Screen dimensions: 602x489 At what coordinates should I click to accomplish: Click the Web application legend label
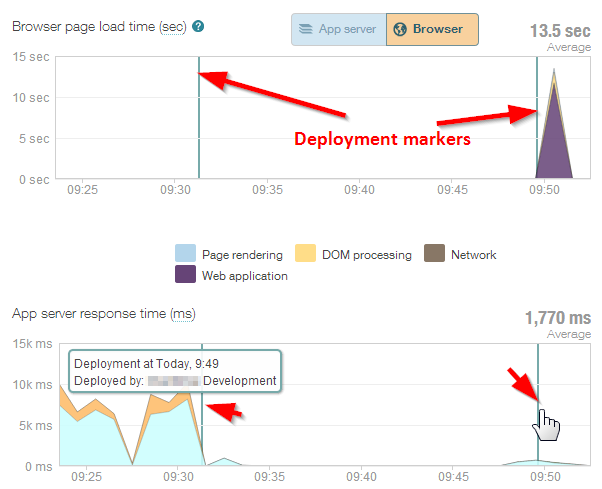tap(245, 276)
